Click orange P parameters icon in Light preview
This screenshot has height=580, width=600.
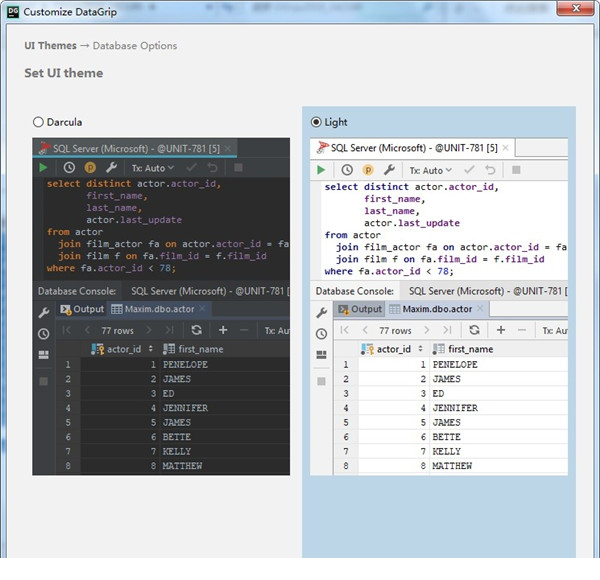click(368, 170)
